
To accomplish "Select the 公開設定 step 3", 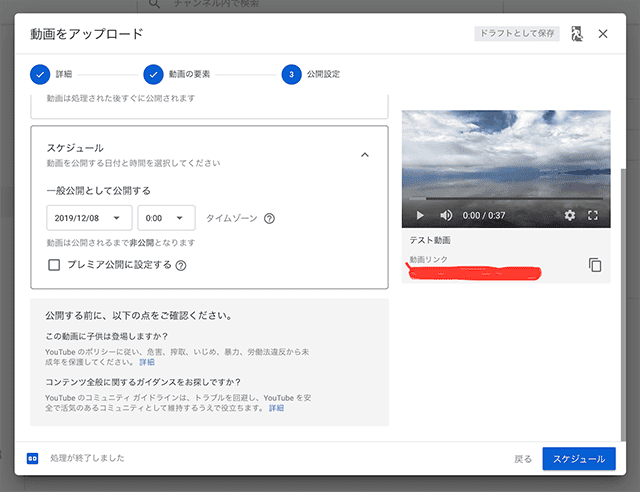I will [311, 74].
